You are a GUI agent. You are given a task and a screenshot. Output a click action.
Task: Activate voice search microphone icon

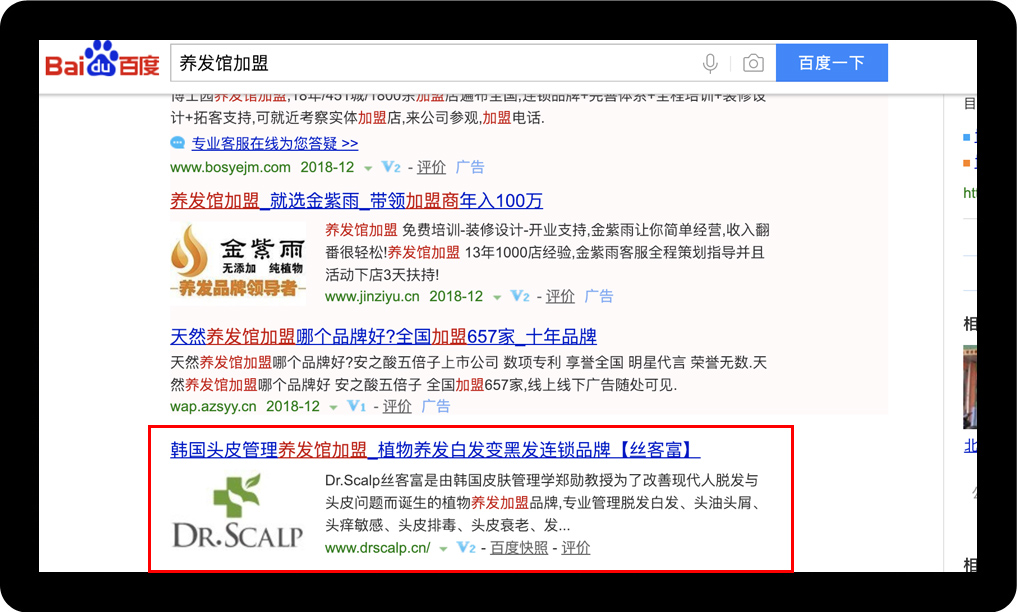point(710,64)
